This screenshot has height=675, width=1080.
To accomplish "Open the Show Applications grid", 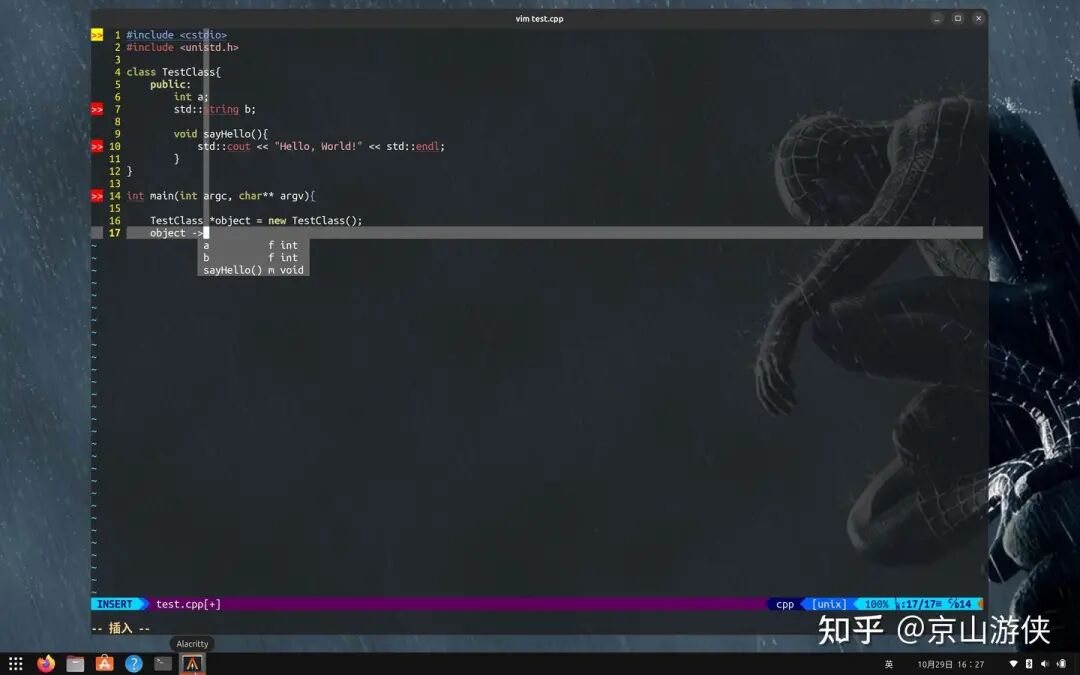I will click(x=16, y=663).
